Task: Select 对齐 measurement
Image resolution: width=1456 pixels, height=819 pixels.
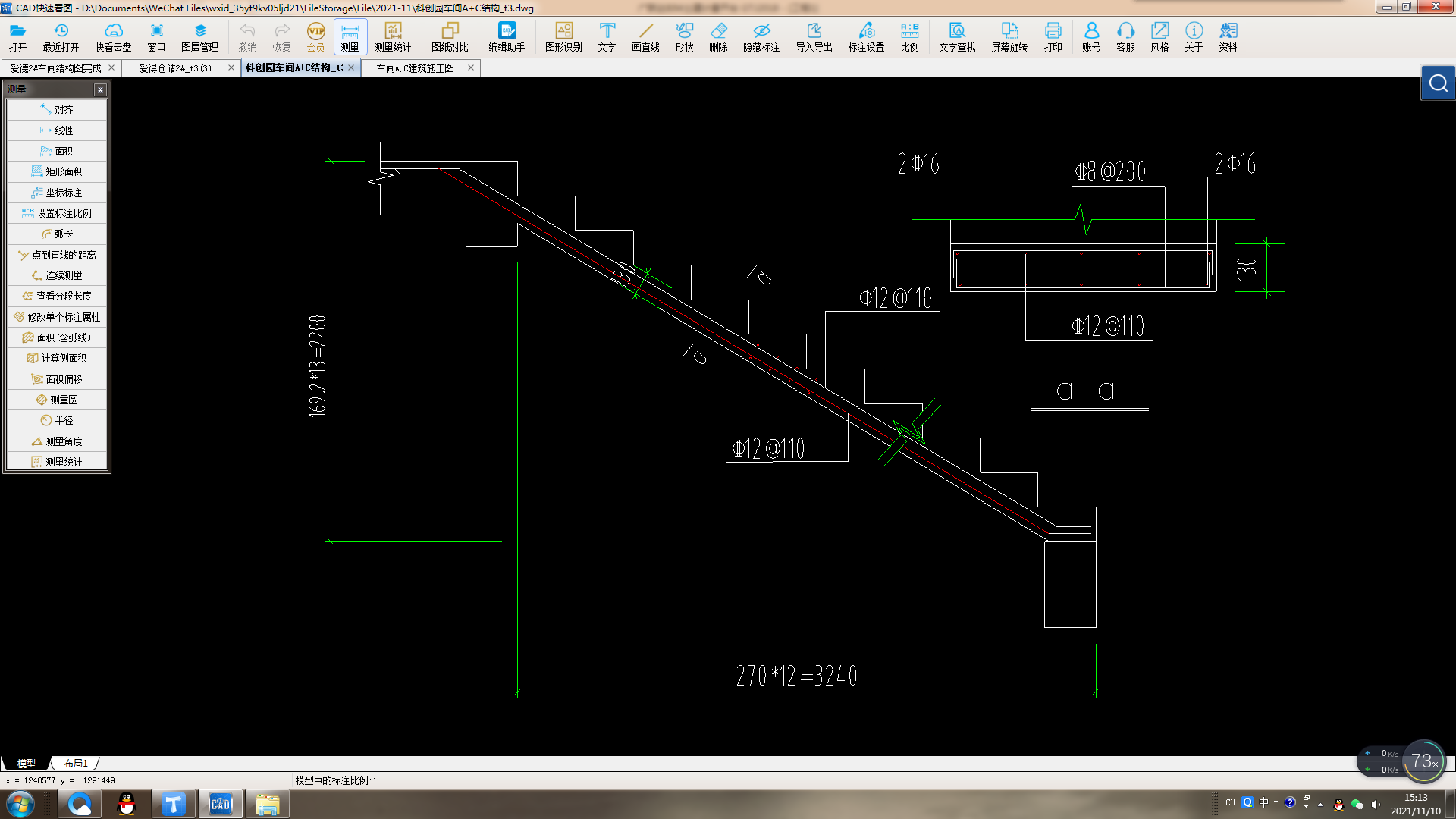Action: point(57,110)
